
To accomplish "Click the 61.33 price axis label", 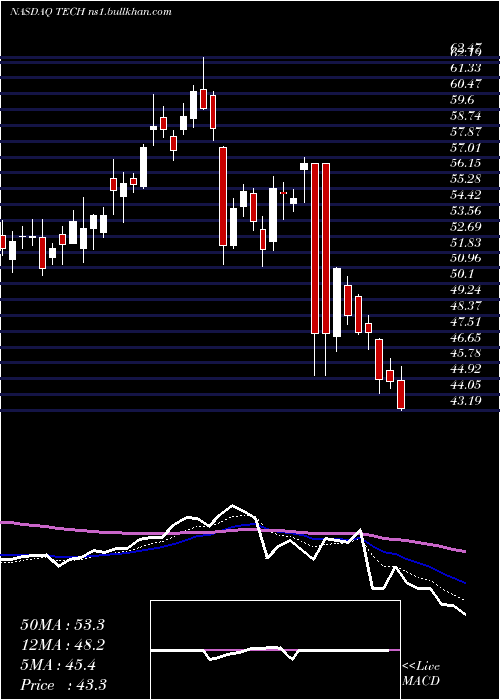I will click(x=466, y=68).
